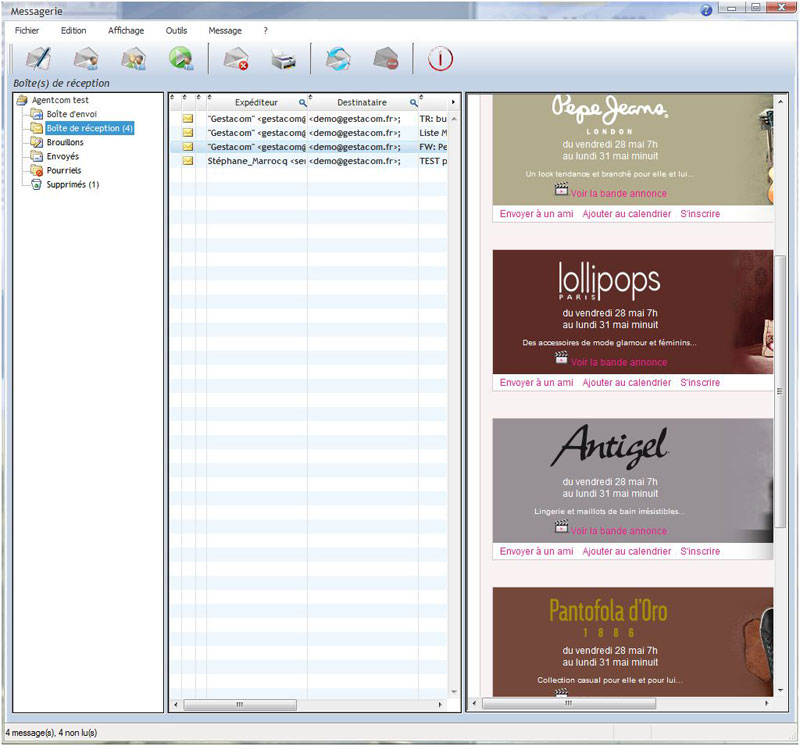The width and height of the screenshot is (800, 746).
Task: Select the Boîte d'envoi folder
Action: click(x=71, y=114)
